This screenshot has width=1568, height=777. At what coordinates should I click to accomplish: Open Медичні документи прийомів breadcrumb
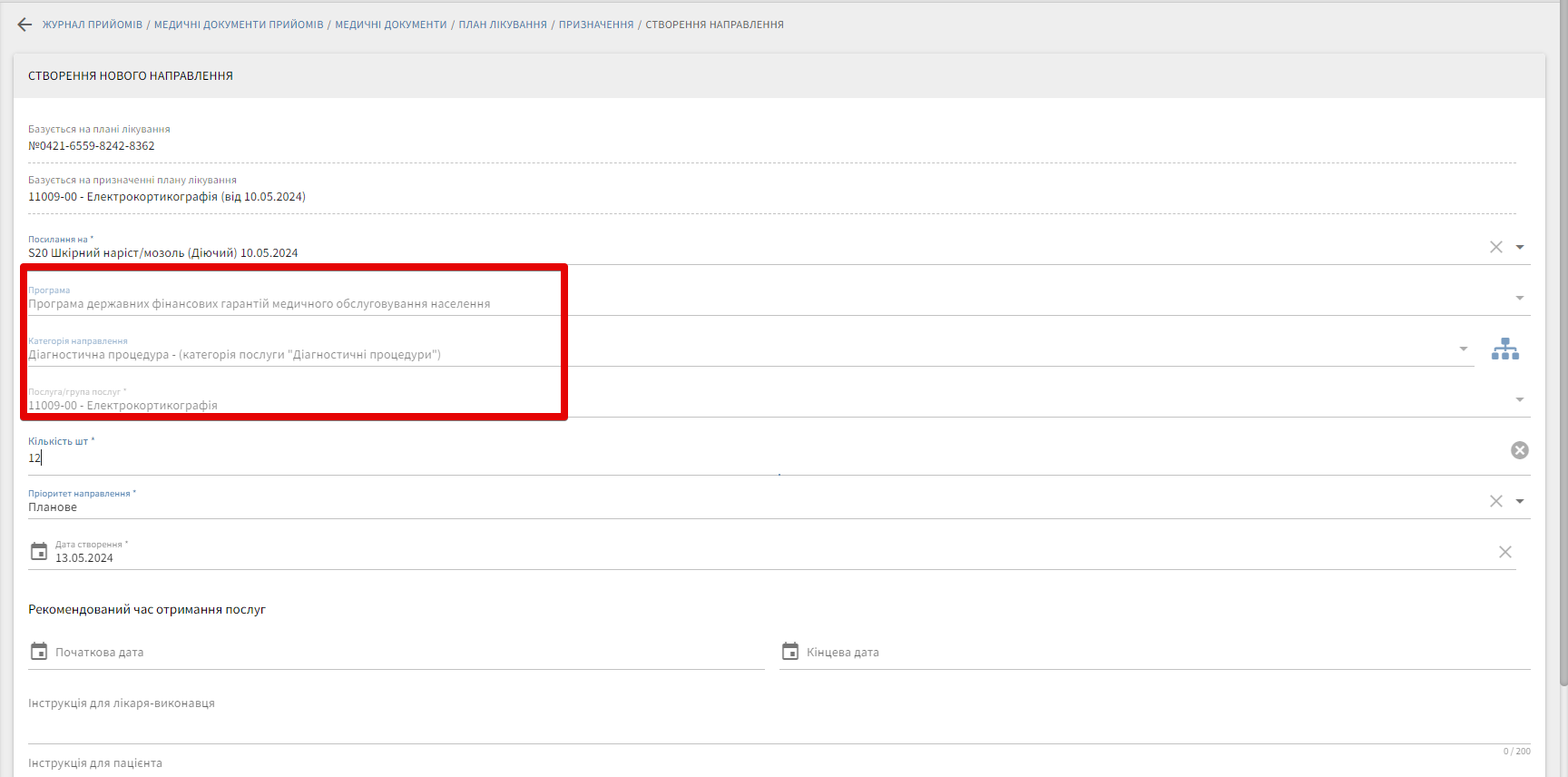point(239,25)
